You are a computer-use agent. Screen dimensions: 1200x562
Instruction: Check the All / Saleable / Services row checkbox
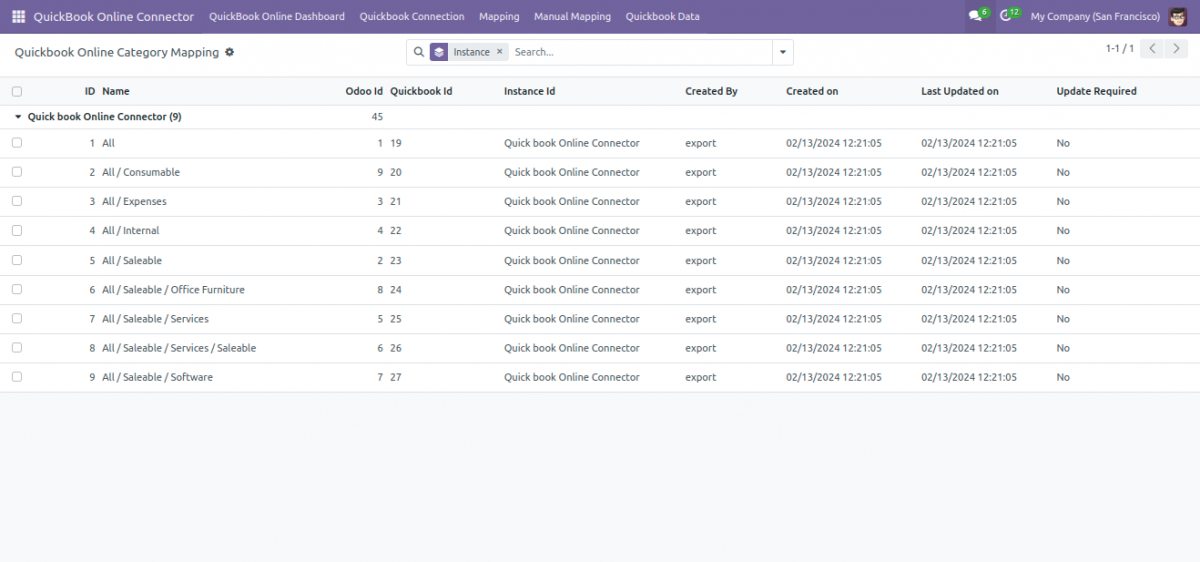[17, 318]
